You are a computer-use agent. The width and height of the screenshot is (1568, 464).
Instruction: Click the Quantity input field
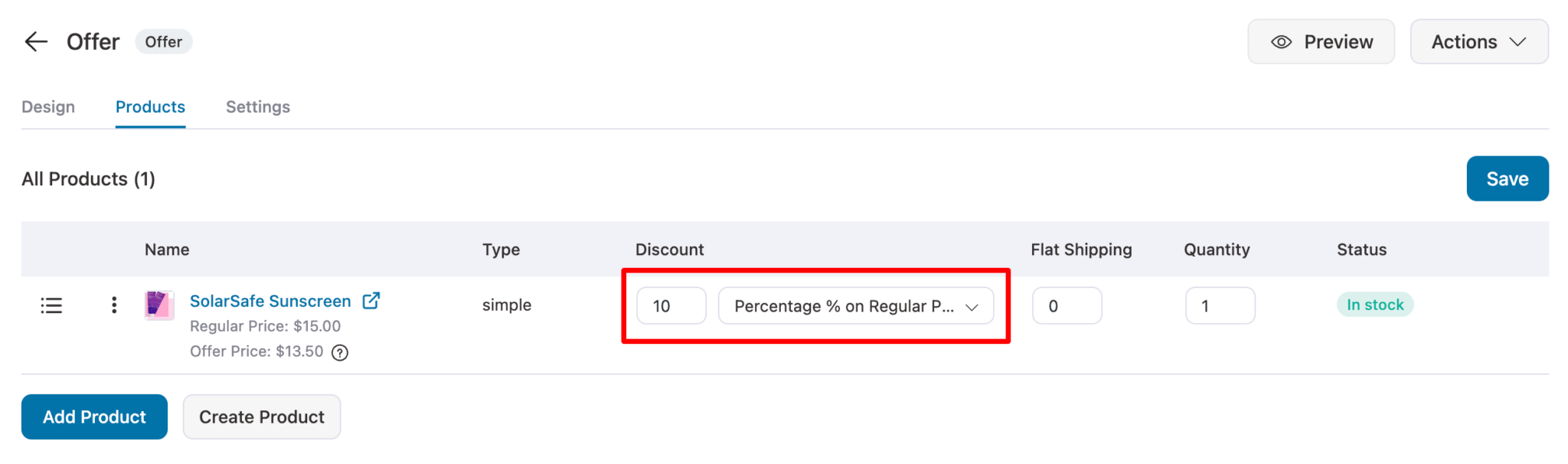tap(1220, 306)
